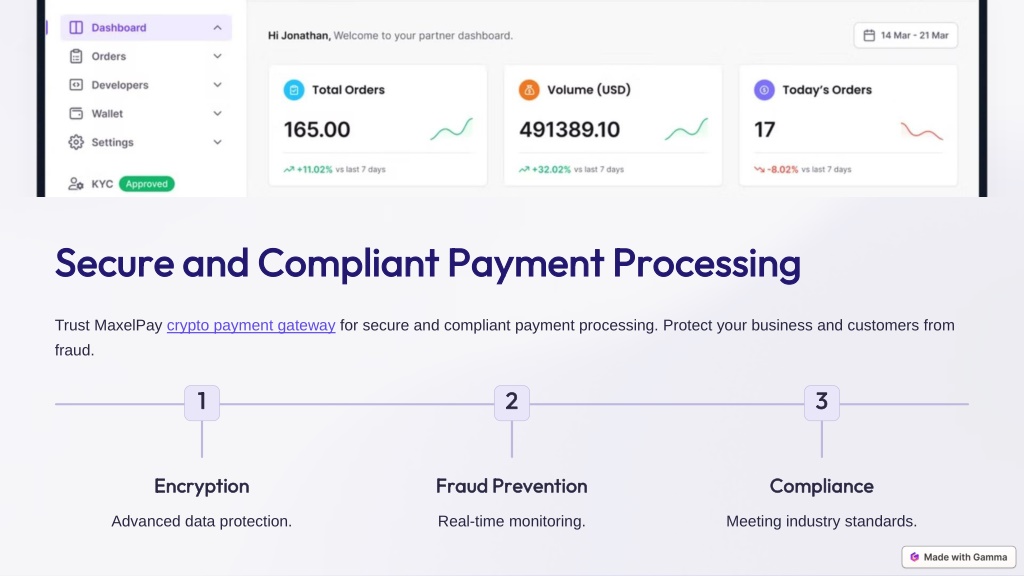Expand the Settings menu chevron
Image resolution: width=1024 pixels, height=576 pixels.
pyautogui.click(x=217, y=142)
